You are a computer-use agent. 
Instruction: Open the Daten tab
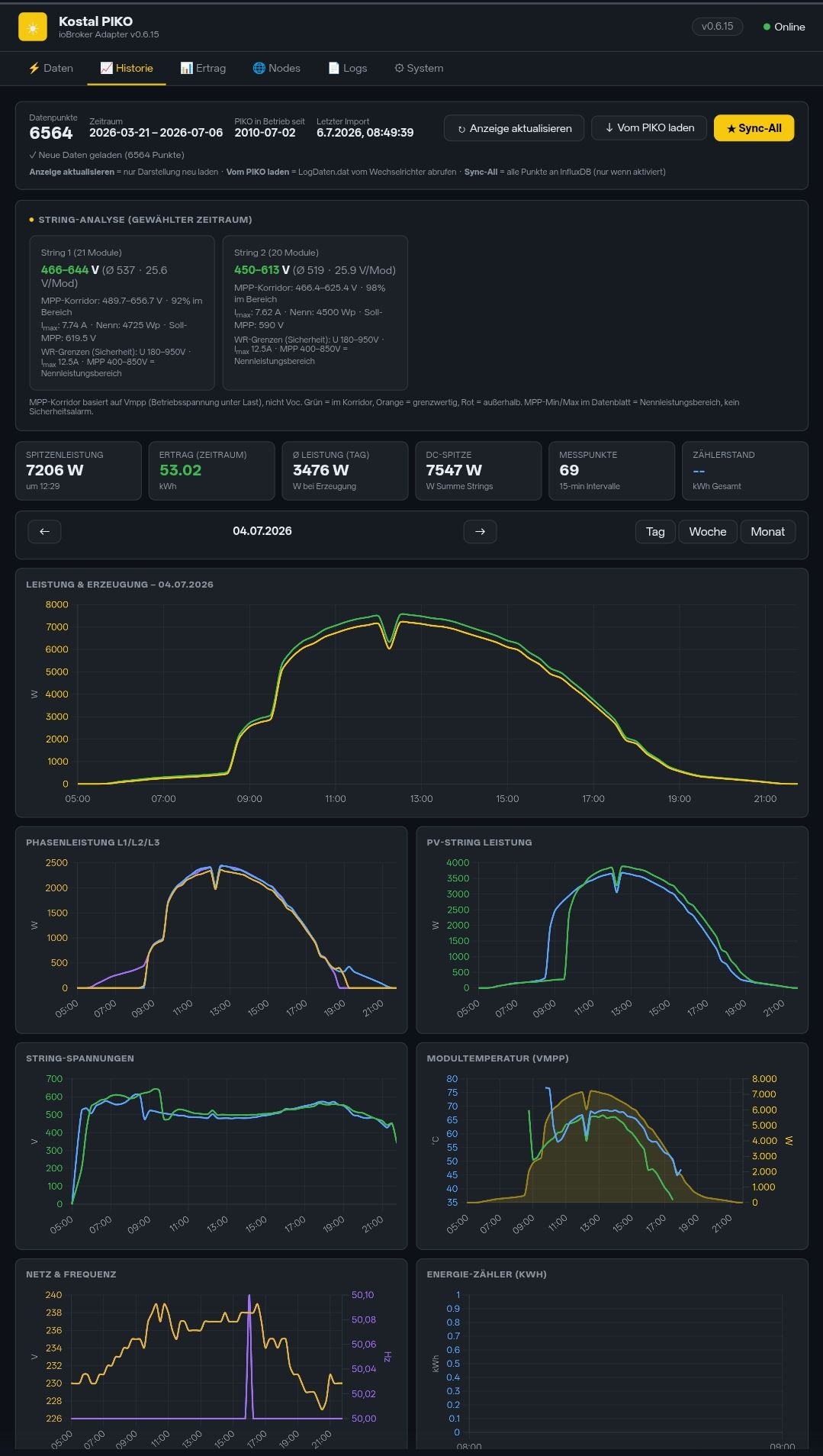click(x=50, y=68)
